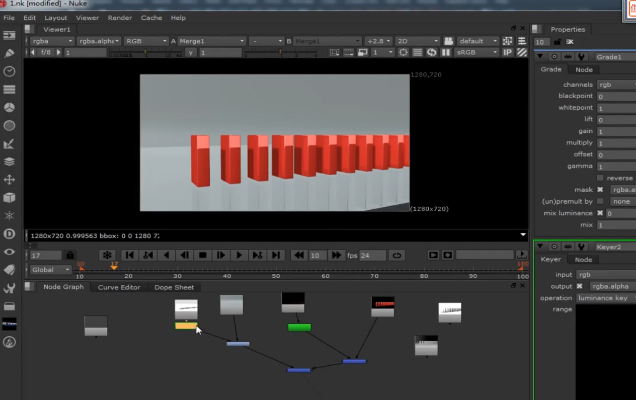This screenshot has width=636, height=400.
Task: Open the Time nodes clock icon
Action: point(9,71)
